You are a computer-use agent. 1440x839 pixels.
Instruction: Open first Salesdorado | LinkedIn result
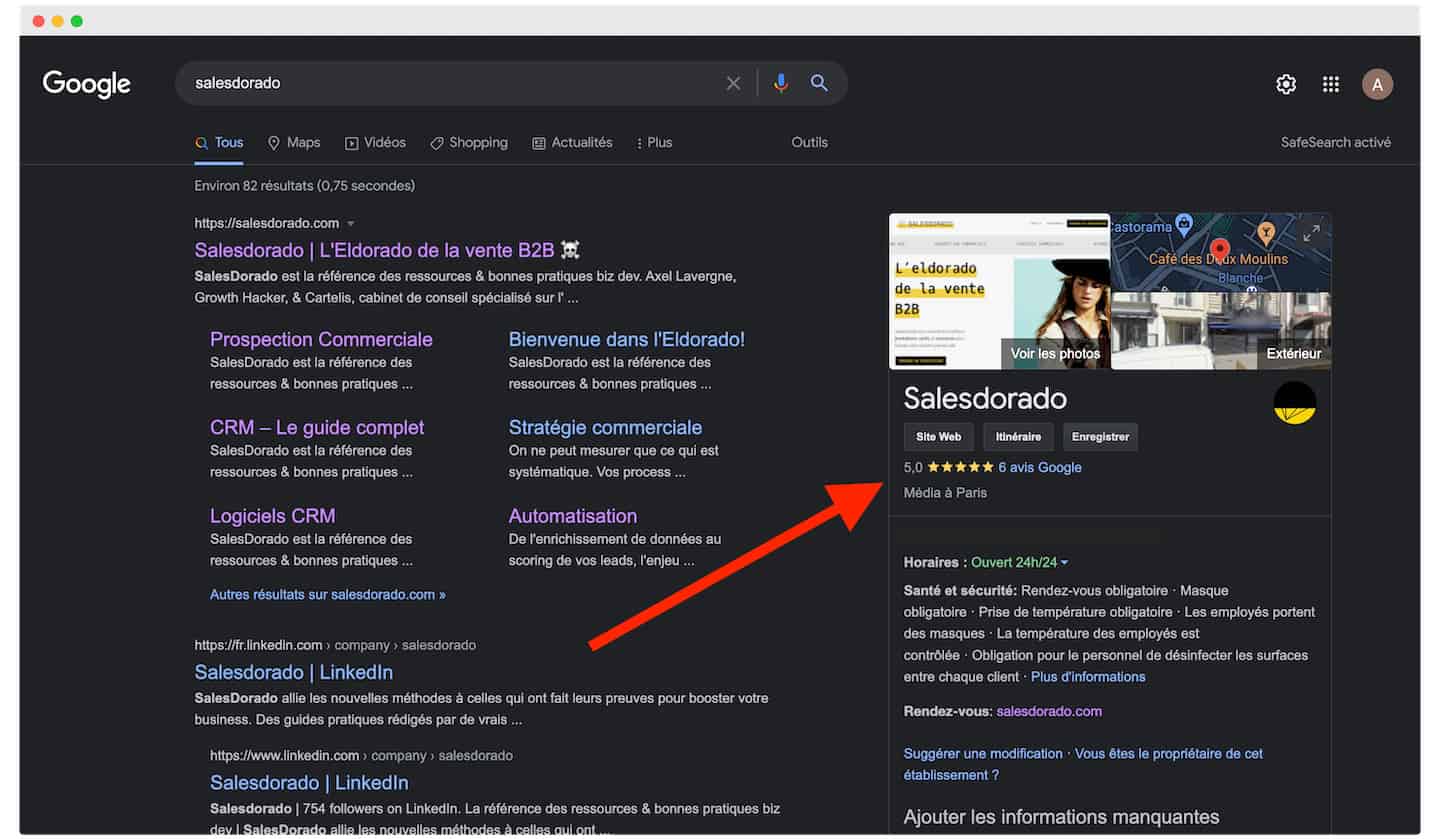293,673
